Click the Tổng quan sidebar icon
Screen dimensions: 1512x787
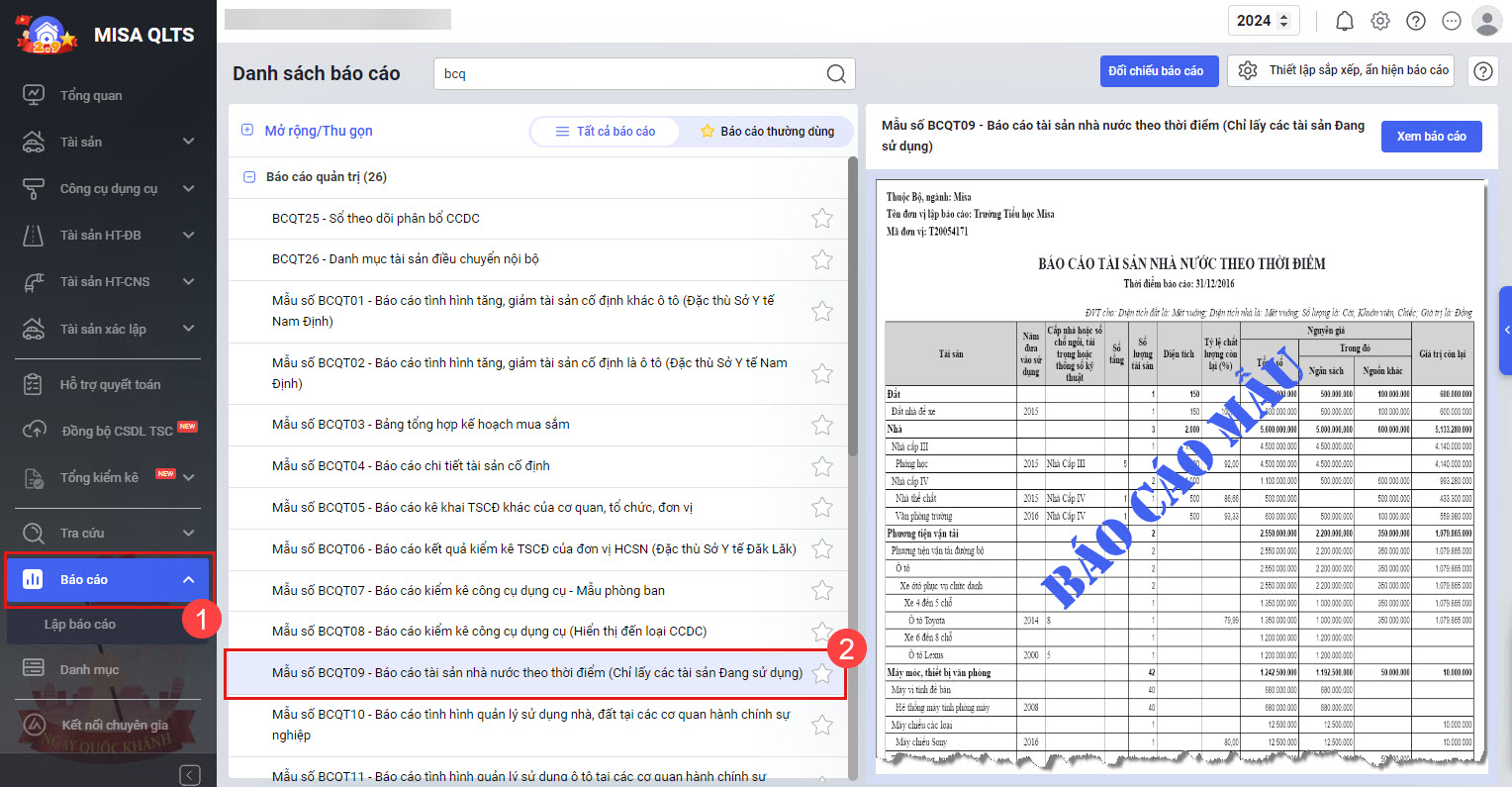(34, 95)
